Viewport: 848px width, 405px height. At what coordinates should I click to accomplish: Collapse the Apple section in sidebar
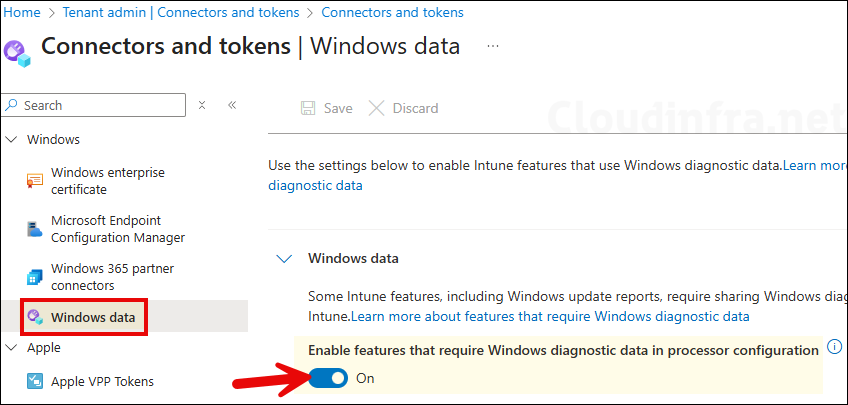coord(11,348)
